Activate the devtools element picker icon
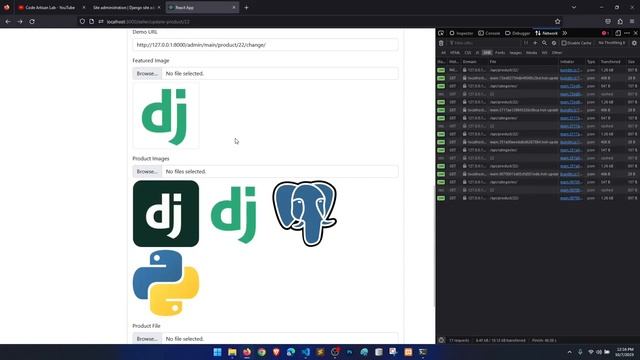 pos(441,33)
